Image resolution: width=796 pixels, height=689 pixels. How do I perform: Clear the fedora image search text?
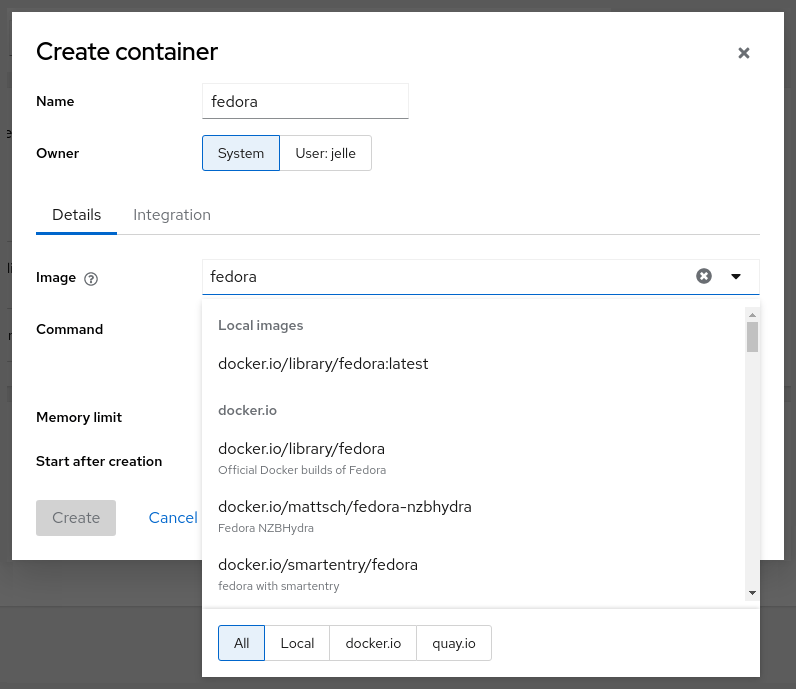click(x=704, y=276)
